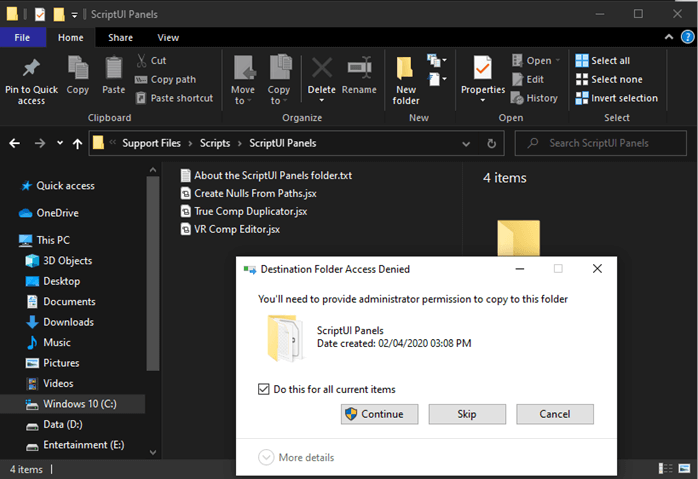Click the History command in ribbon

pyautogui.click(x=534, y=98)
